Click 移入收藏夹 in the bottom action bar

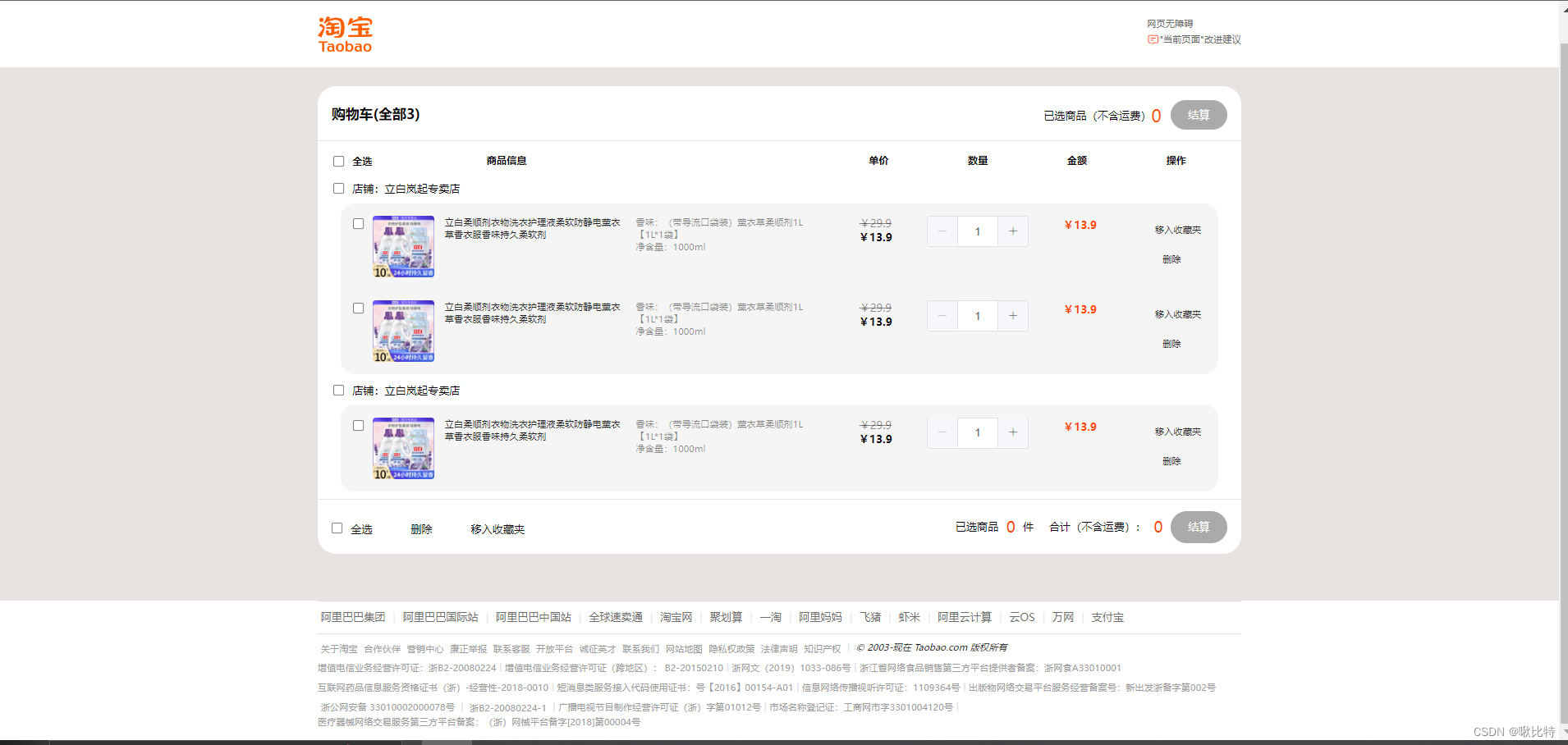[497, 529]
